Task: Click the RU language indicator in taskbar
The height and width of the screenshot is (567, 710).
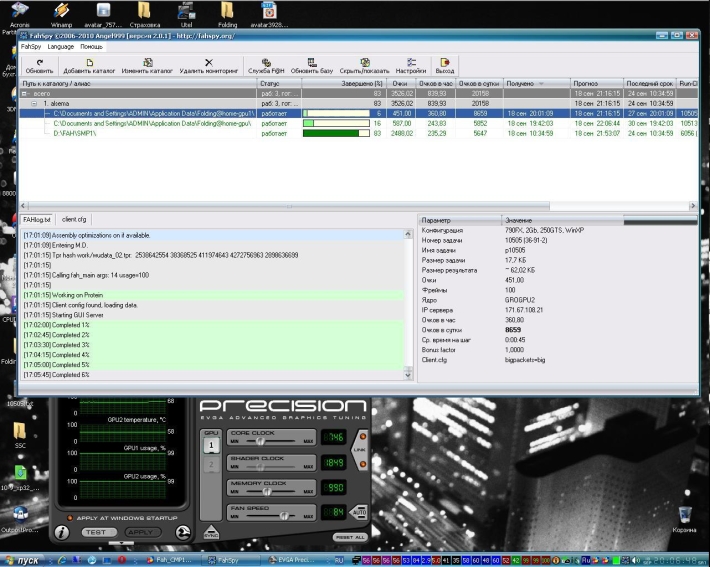Action: pos(339,560)
